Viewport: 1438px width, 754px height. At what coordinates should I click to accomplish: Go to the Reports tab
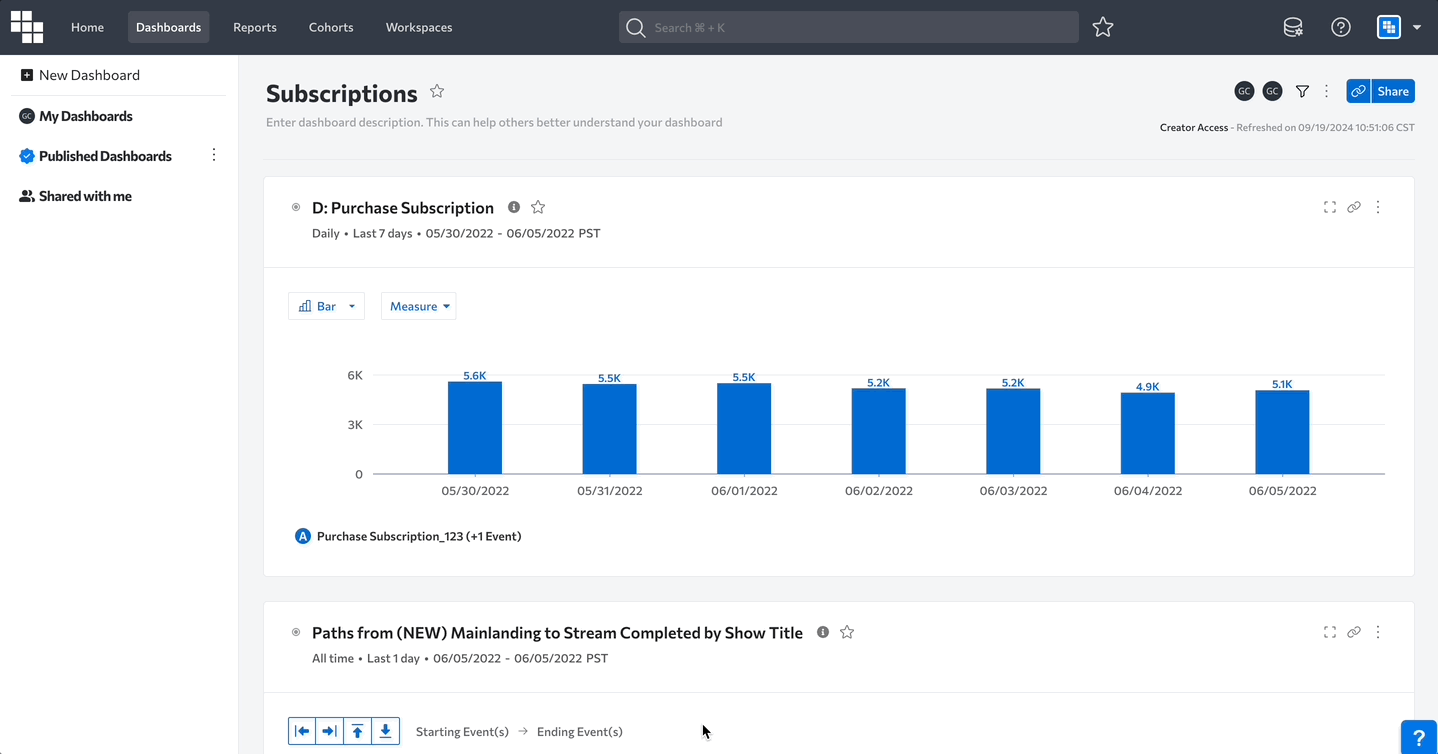coord(254,28)
